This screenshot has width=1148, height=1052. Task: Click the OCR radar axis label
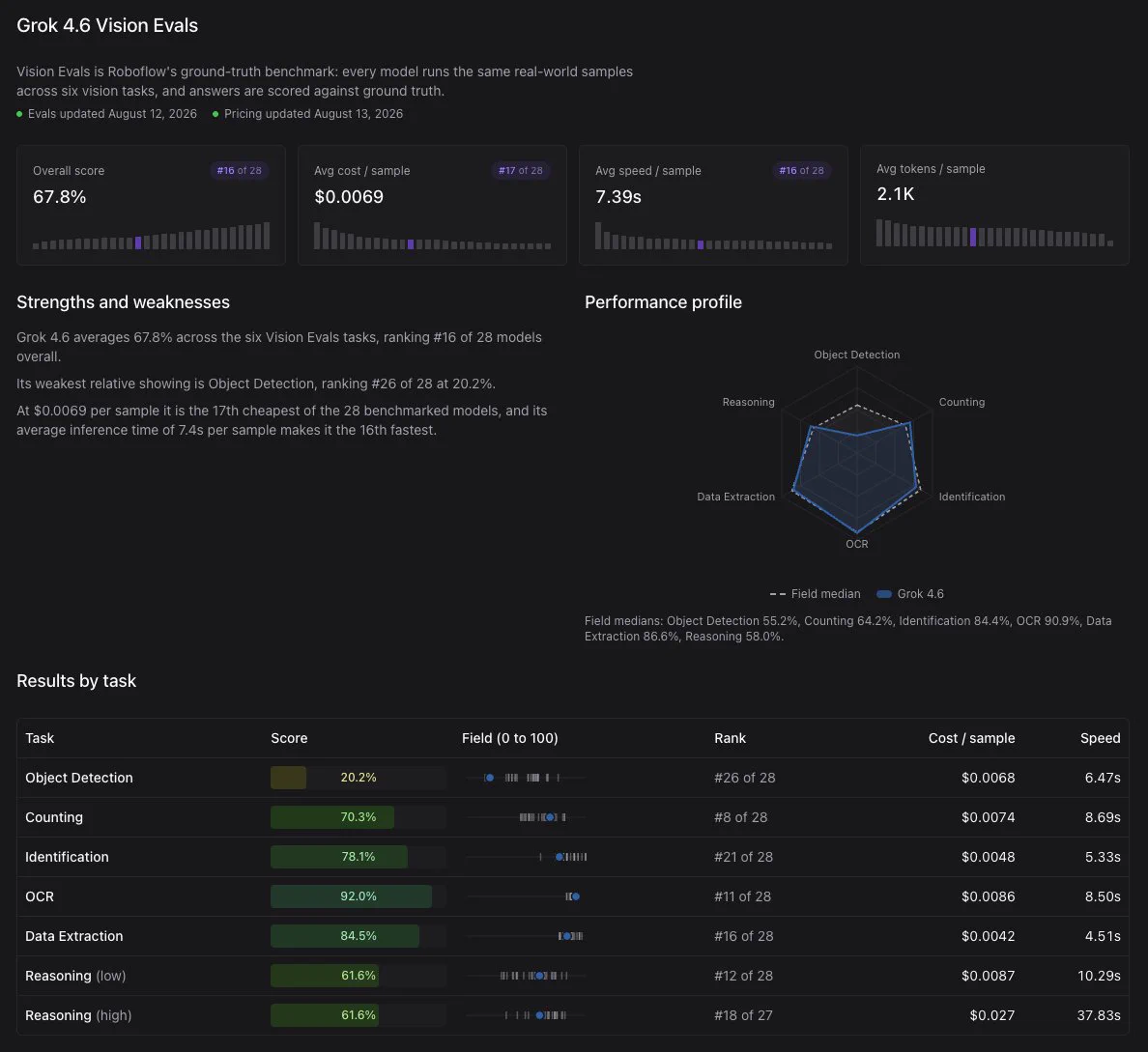[x=856, y=544]
